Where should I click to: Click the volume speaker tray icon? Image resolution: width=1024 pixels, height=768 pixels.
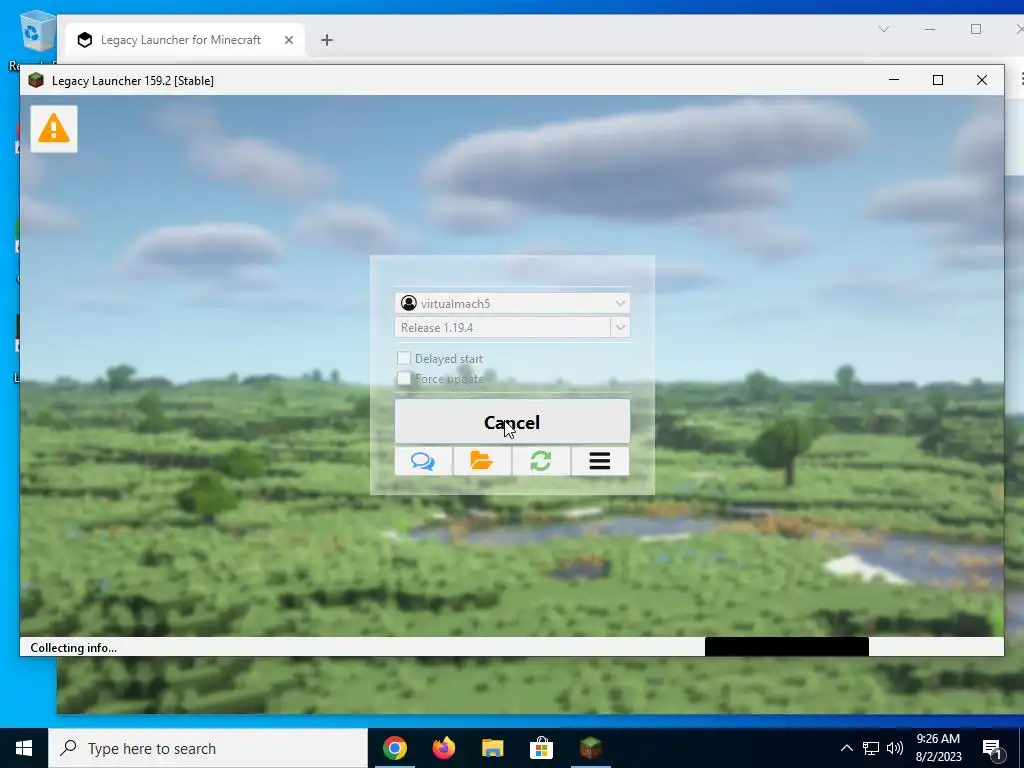pyautogui.click(x=895, y=748)
